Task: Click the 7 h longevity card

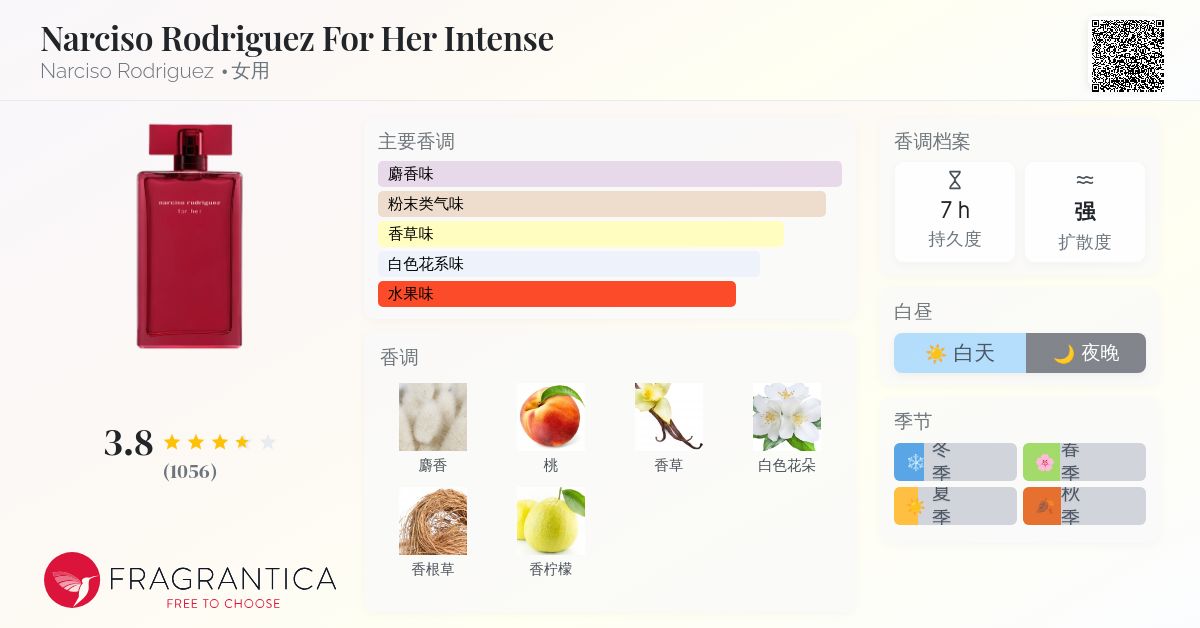Action: point(954,212)
